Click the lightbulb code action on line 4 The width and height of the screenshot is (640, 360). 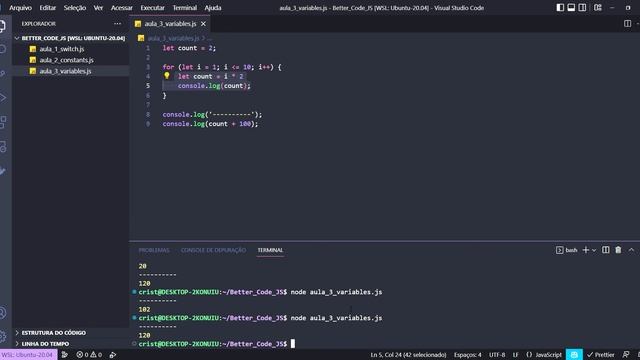[167, 76]
